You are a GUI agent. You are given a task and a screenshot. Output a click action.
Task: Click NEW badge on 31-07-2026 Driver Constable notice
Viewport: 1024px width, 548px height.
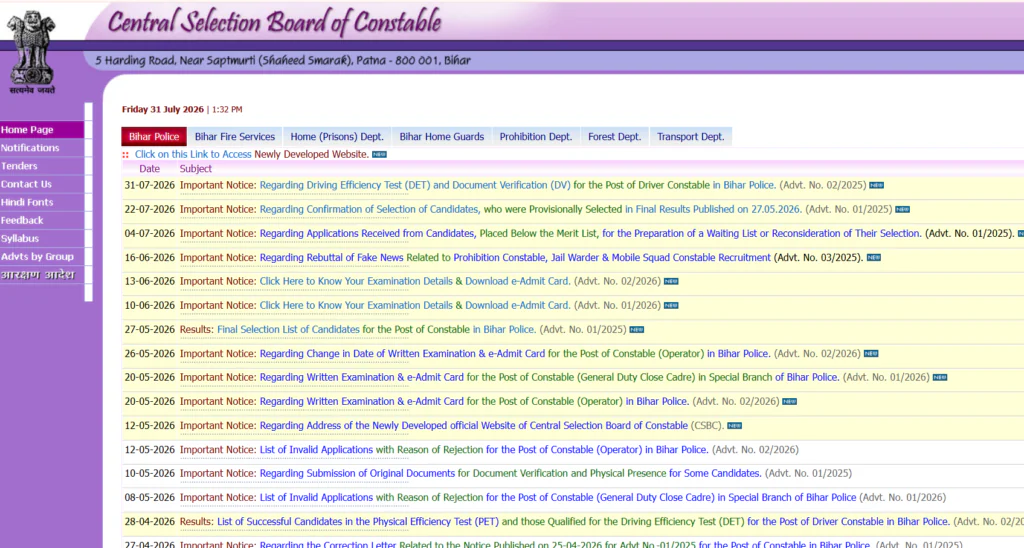[876, 185]
